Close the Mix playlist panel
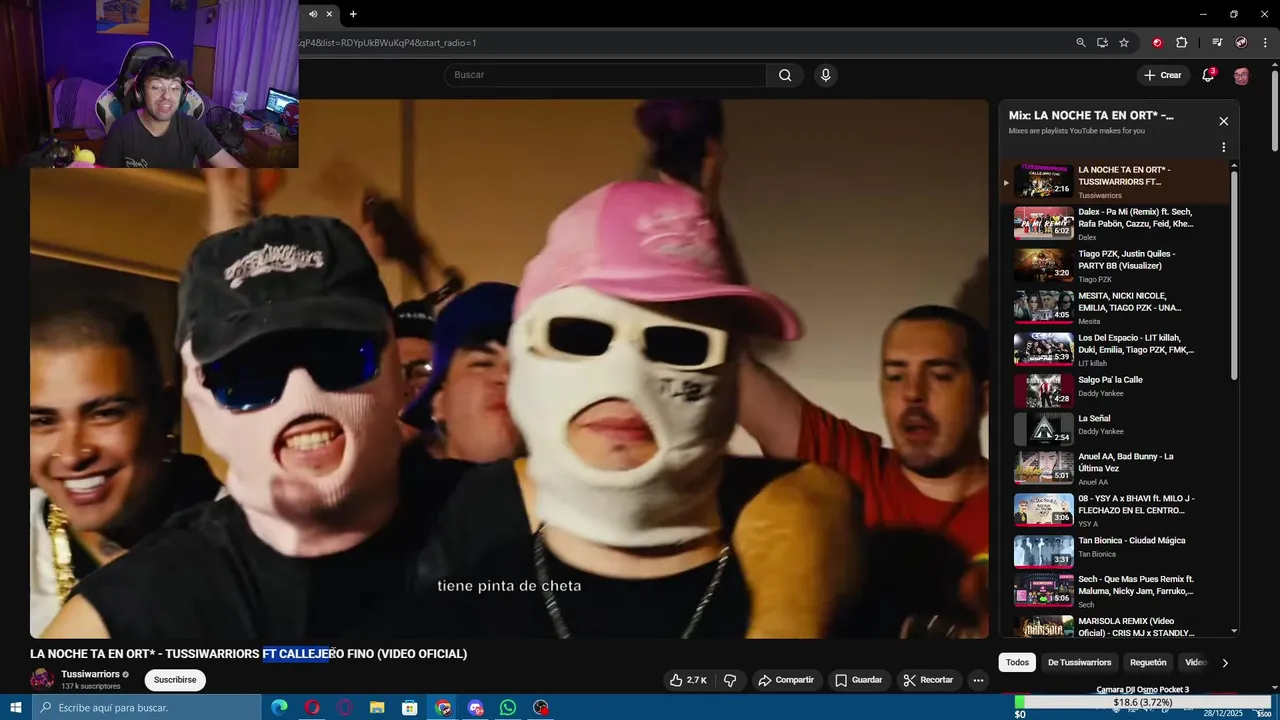This screenshot has height=720, width=1280. (x=1223, y=121)
